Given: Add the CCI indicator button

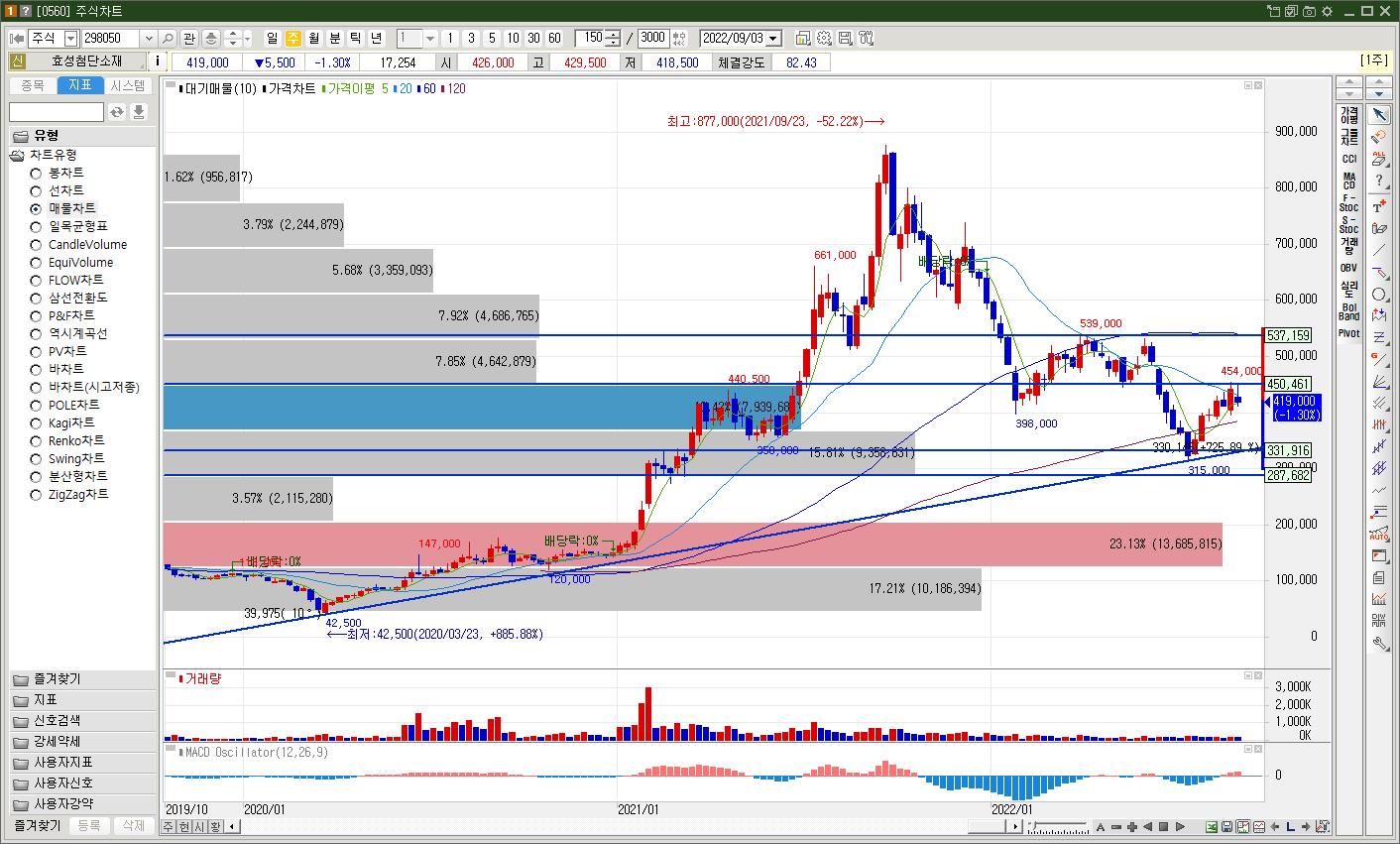Looking at the screenshot, I should [1348, 159].
